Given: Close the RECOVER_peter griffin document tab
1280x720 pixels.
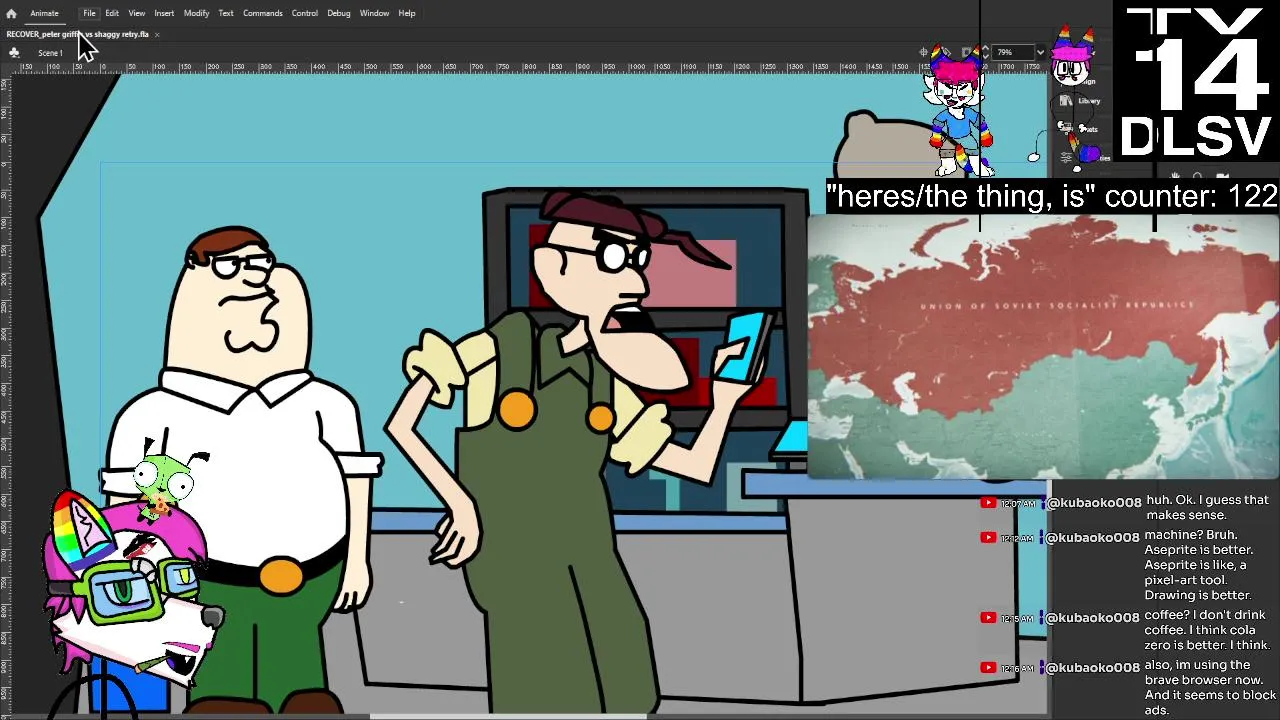Looking at the screenshot, I should (x=157, y=35).
